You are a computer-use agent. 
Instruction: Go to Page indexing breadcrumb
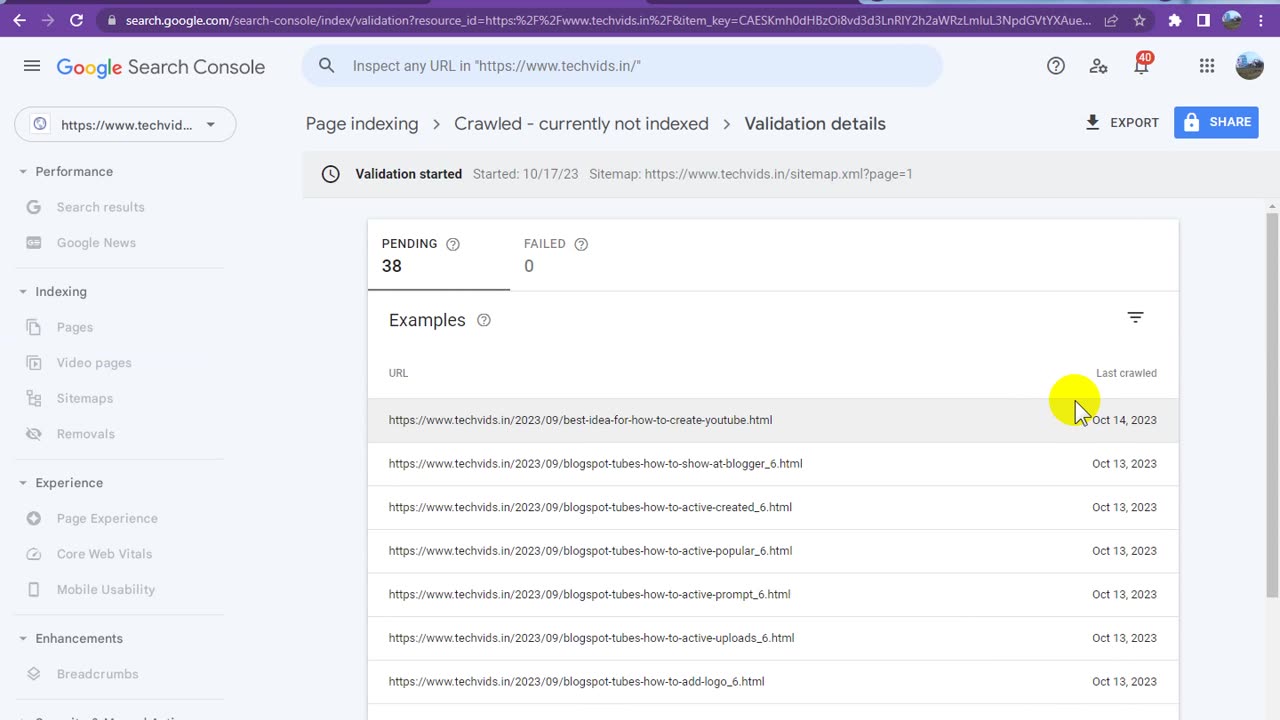click(x=362, y=124)
